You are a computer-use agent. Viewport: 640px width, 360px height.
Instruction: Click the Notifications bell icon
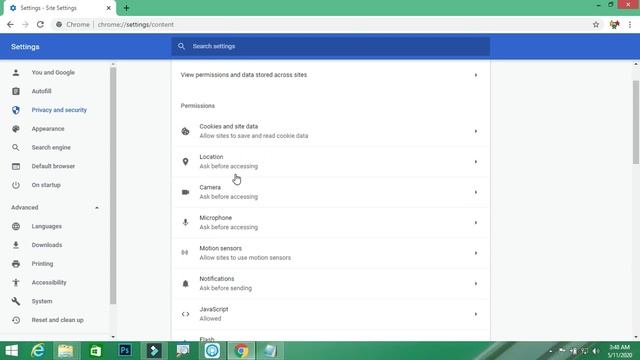[185, 283]
